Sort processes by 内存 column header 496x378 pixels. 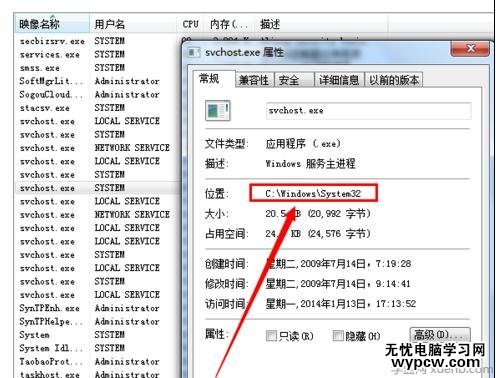[x=229, y=24]
